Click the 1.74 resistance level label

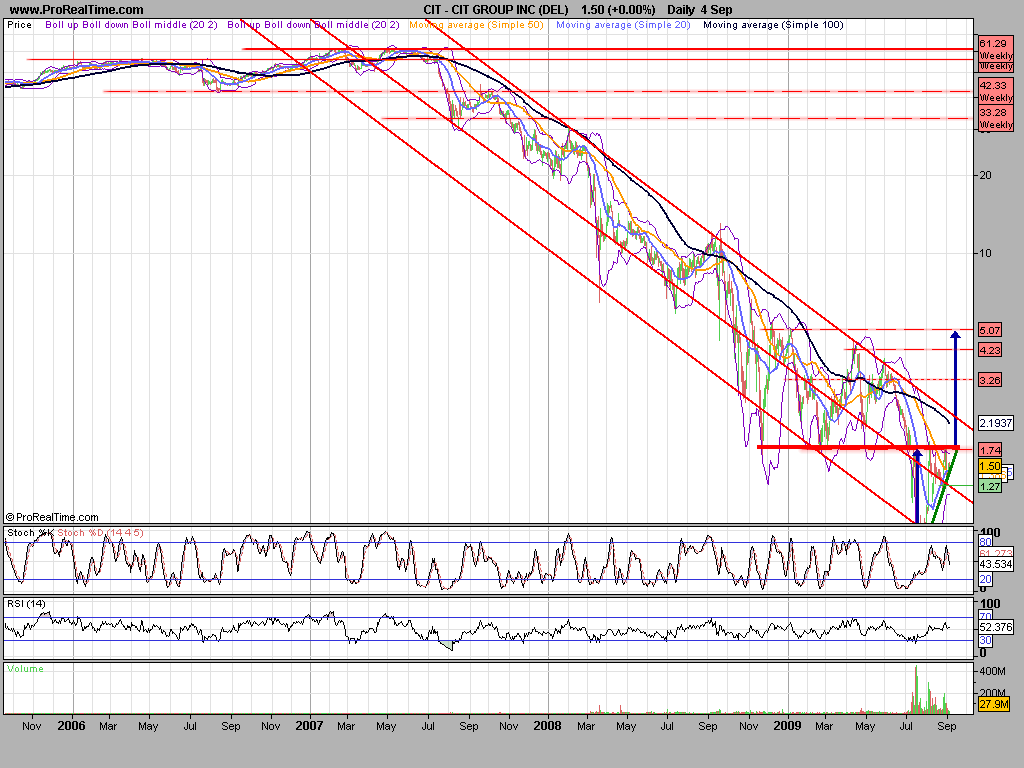(x=990, y=450)
